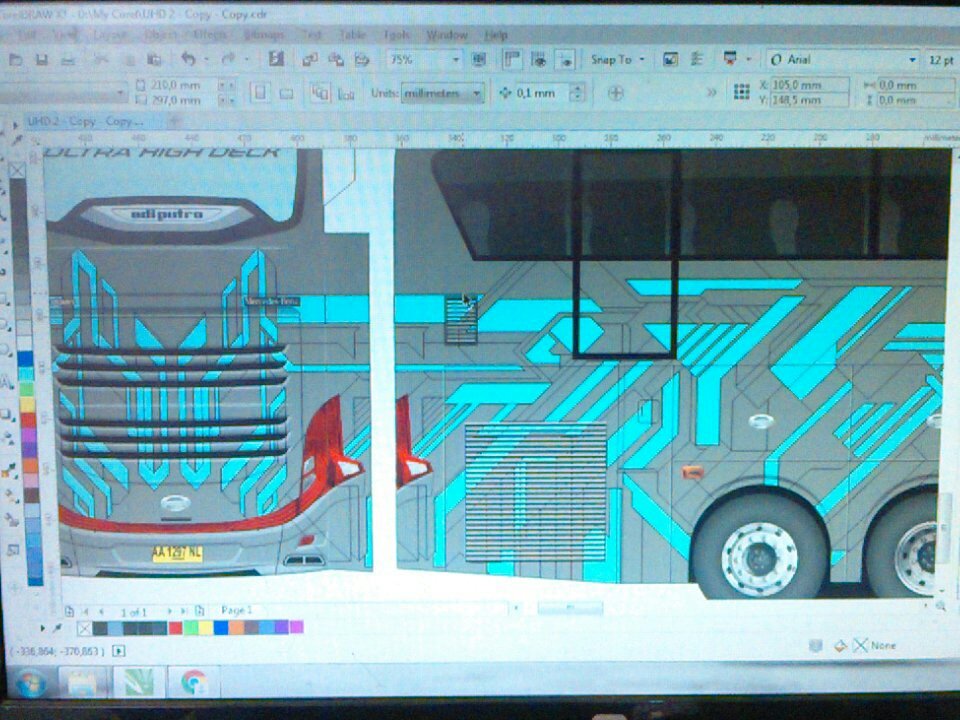Print the document via printer icon
The height and width of the screenshot is (720, 960).
(x=68, y=60)
